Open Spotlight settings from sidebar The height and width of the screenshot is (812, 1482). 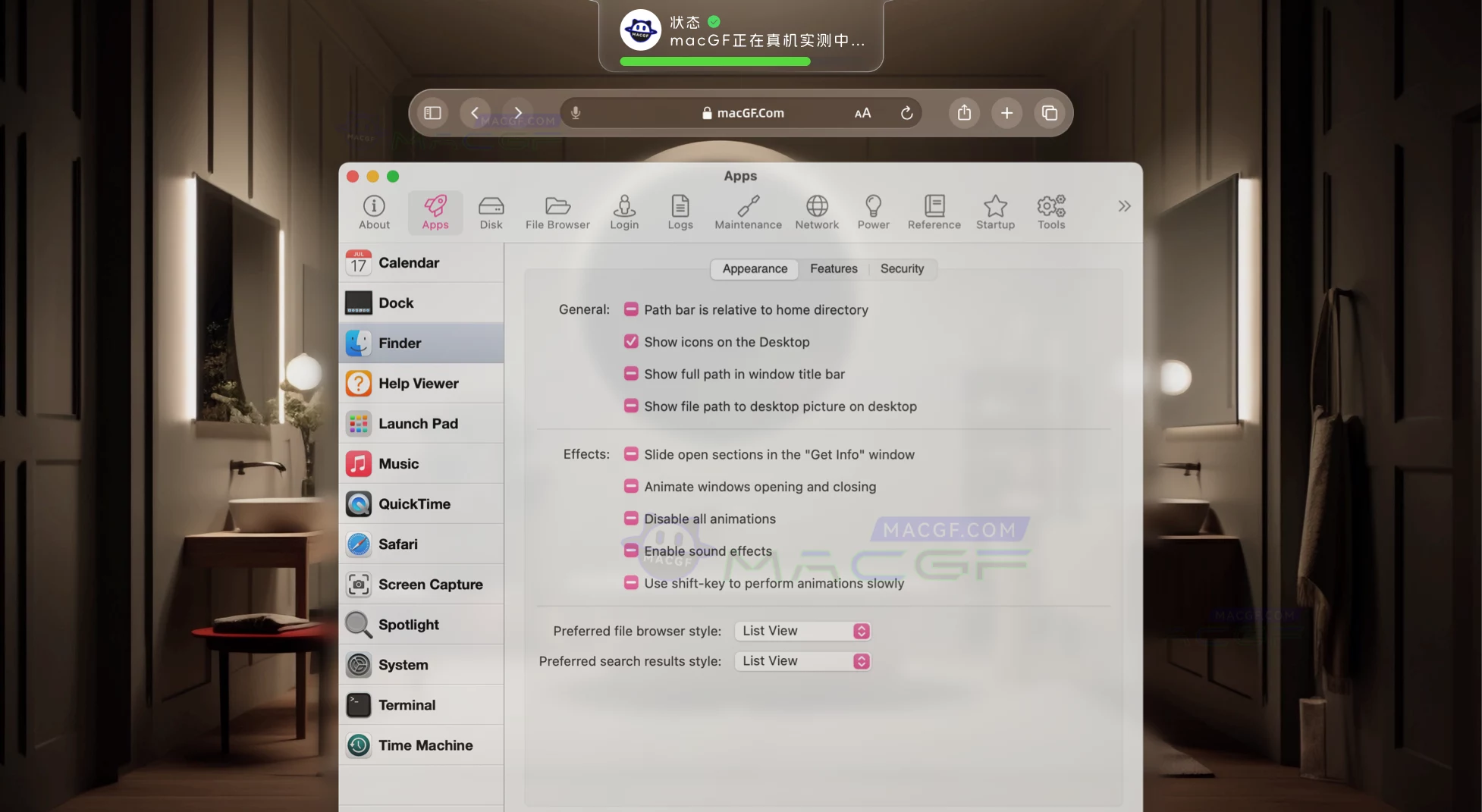[409, 624]
